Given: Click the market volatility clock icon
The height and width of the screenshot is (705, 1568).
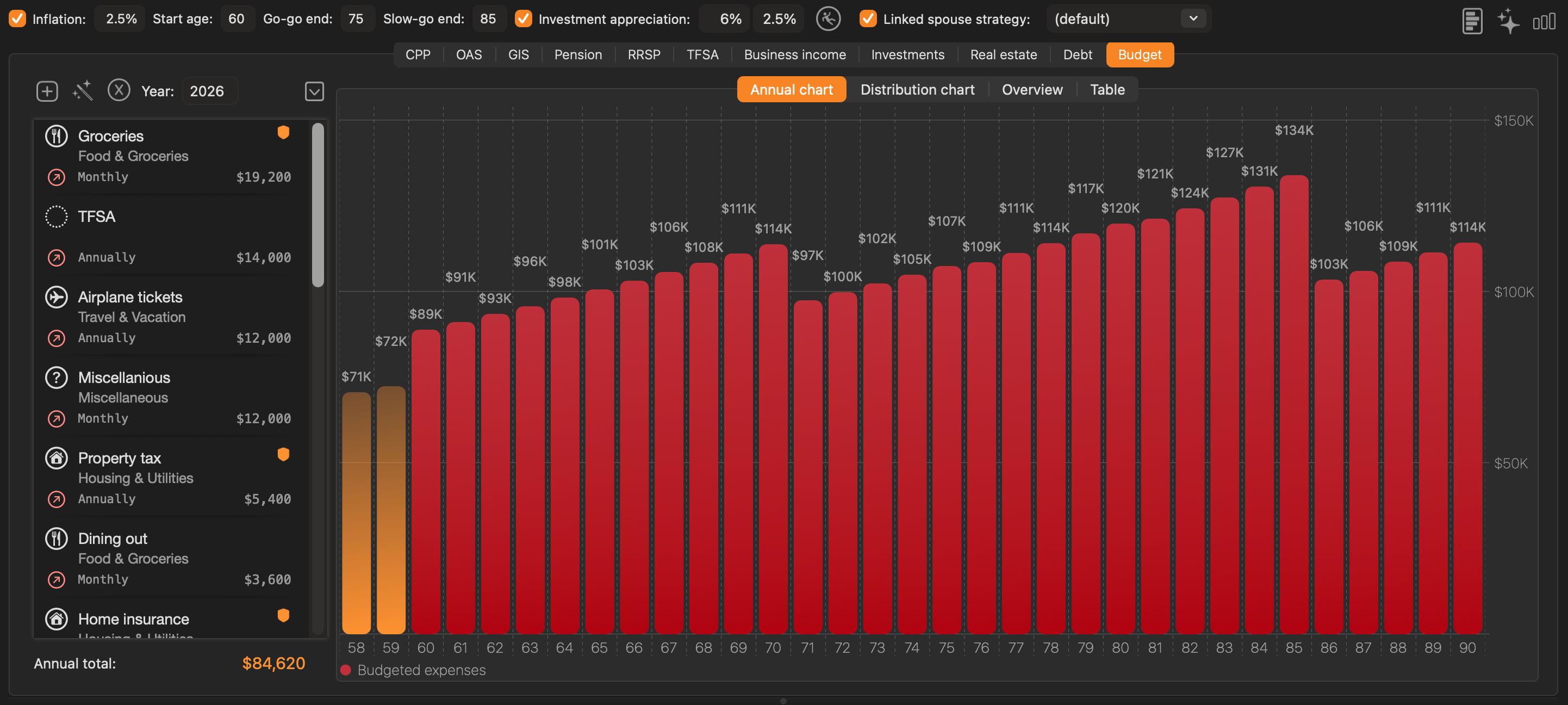Looking at the screenshot, I should pos(828,19).
